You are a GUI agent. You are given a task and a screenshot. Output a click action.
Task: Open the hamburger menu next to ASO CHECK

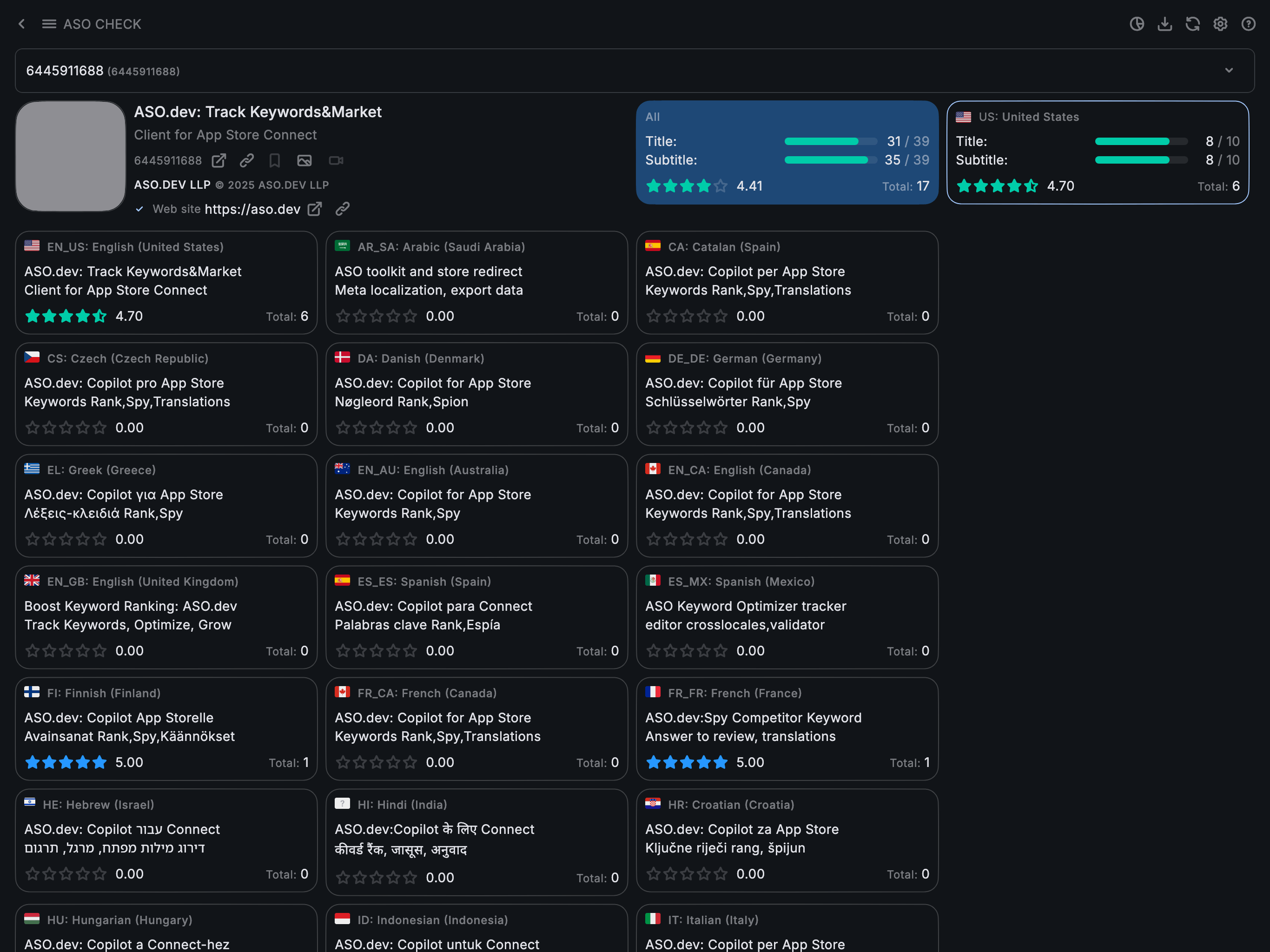pos(49,24)
